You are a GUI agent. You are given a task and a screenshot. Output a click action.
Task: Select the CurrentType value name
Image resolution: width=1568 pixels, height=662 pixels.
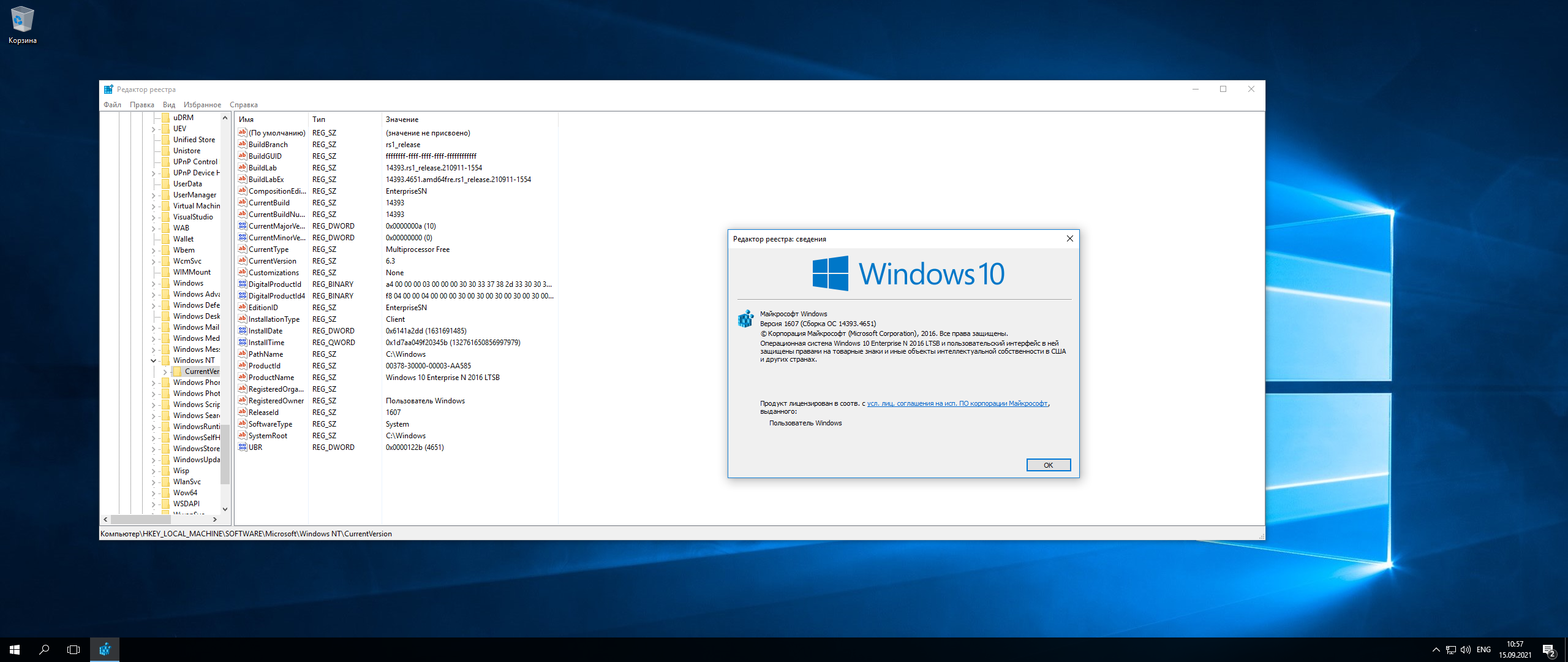click(268, 249)
